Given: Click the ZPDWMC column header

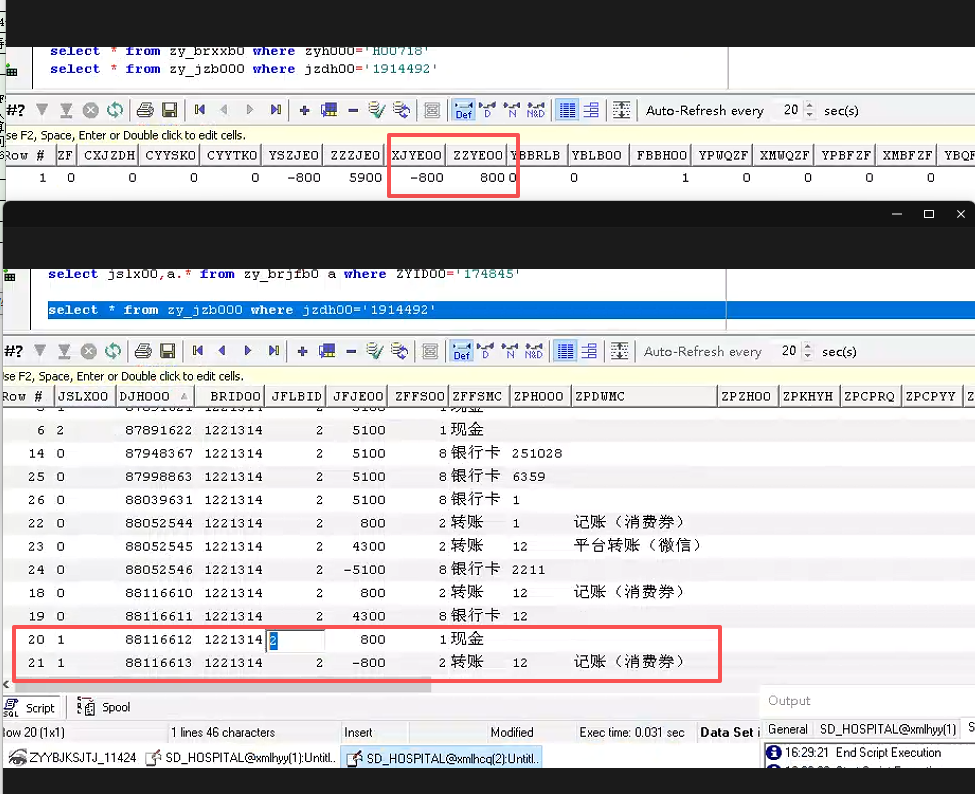Looking at the screenshot, I should point(644,397).
